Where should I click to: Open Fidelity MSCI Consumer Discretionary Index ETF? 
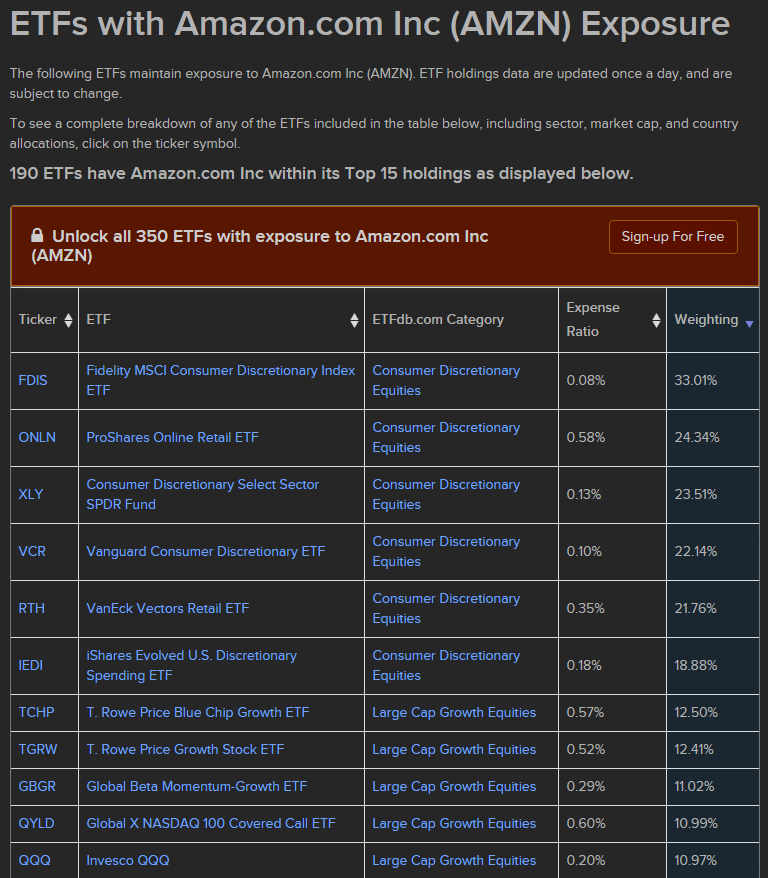tap(221, 381)
